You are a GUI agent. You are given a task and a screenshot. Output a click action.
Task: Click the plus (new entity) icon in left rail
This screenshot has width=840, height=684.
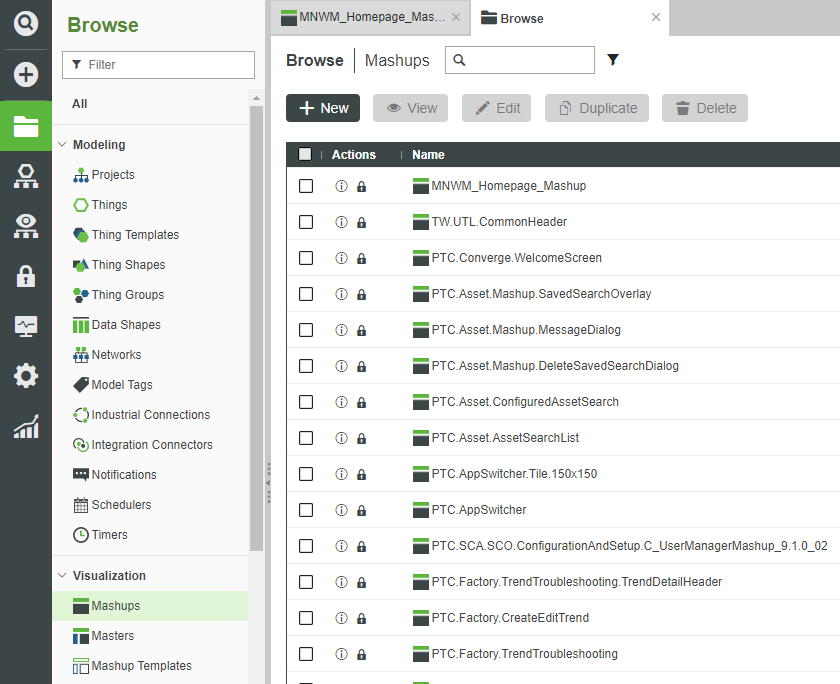25,73
